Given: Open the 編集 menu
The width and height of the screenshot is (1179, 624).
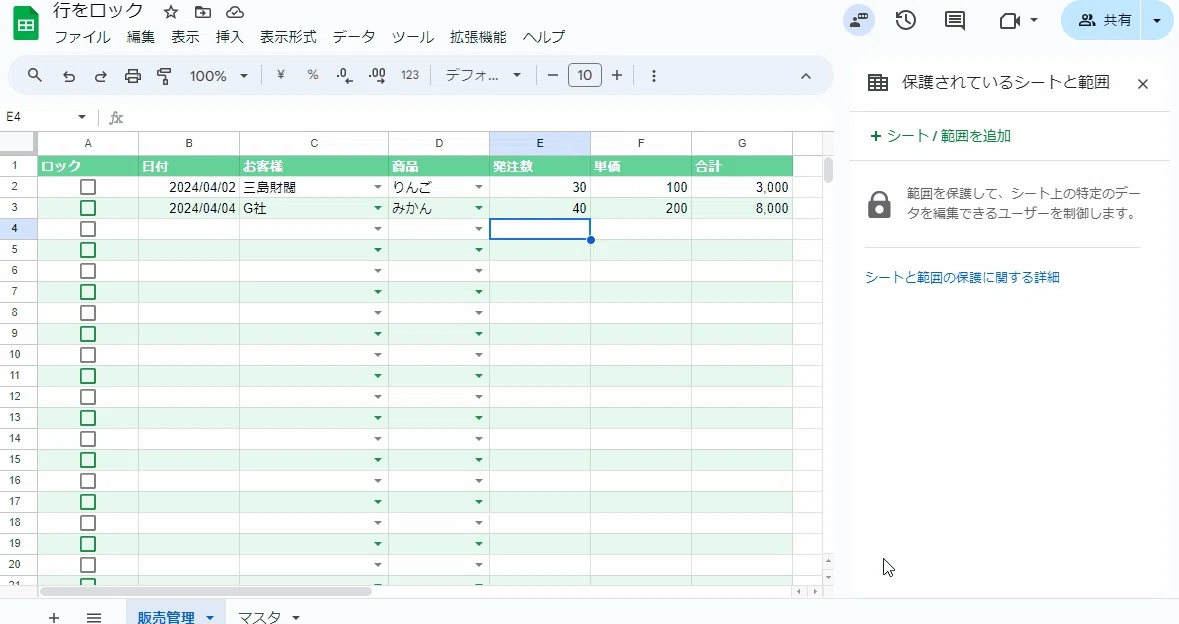Looking at the screenshot, I should tap(141, 37).
